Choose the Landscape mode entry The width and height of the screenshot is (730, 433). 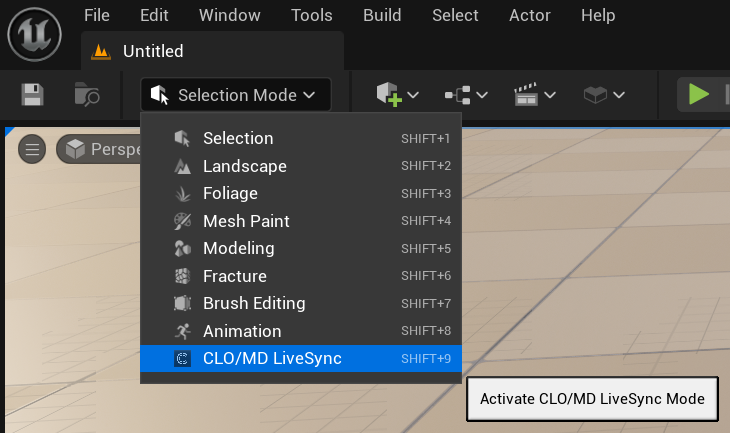coord(244,166)
